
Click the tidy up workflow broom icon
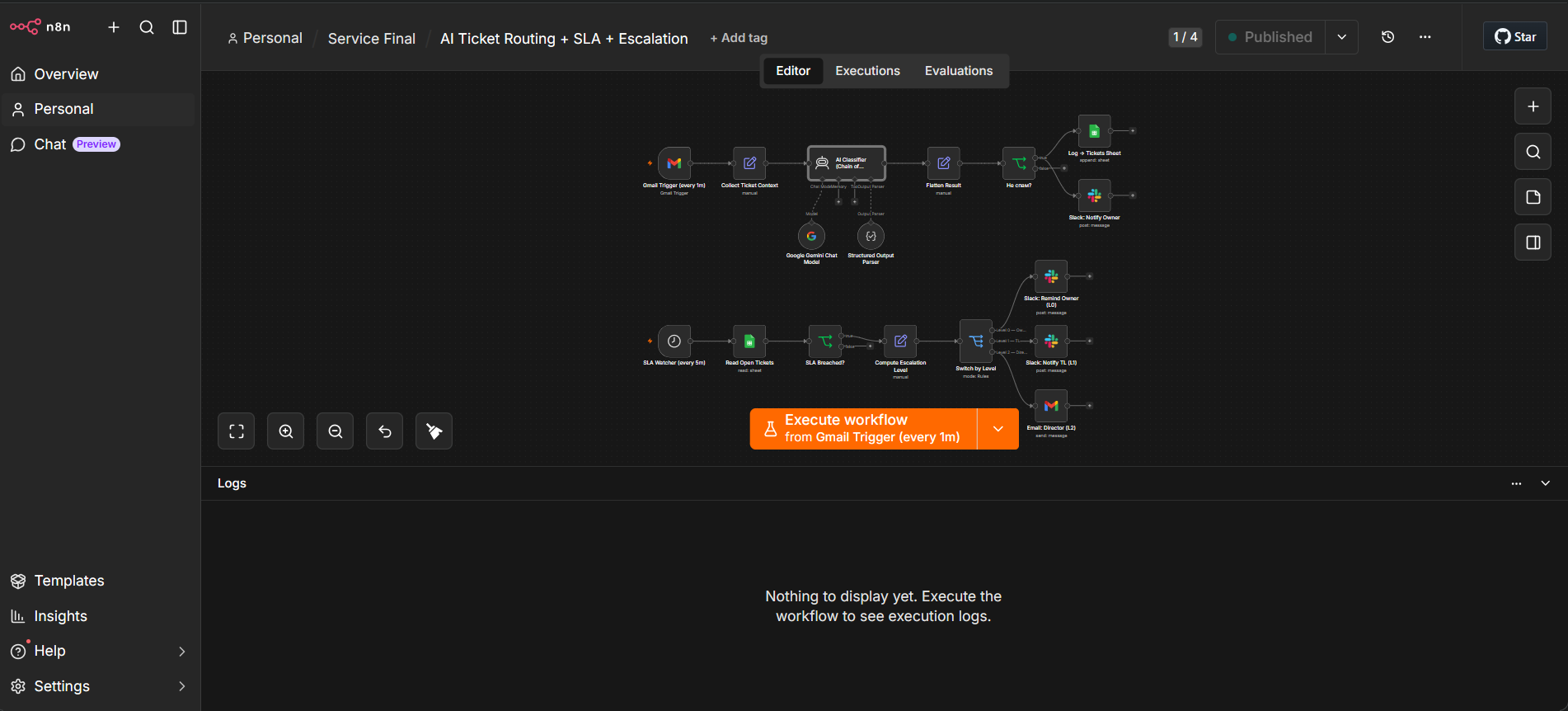pos(434,431)
